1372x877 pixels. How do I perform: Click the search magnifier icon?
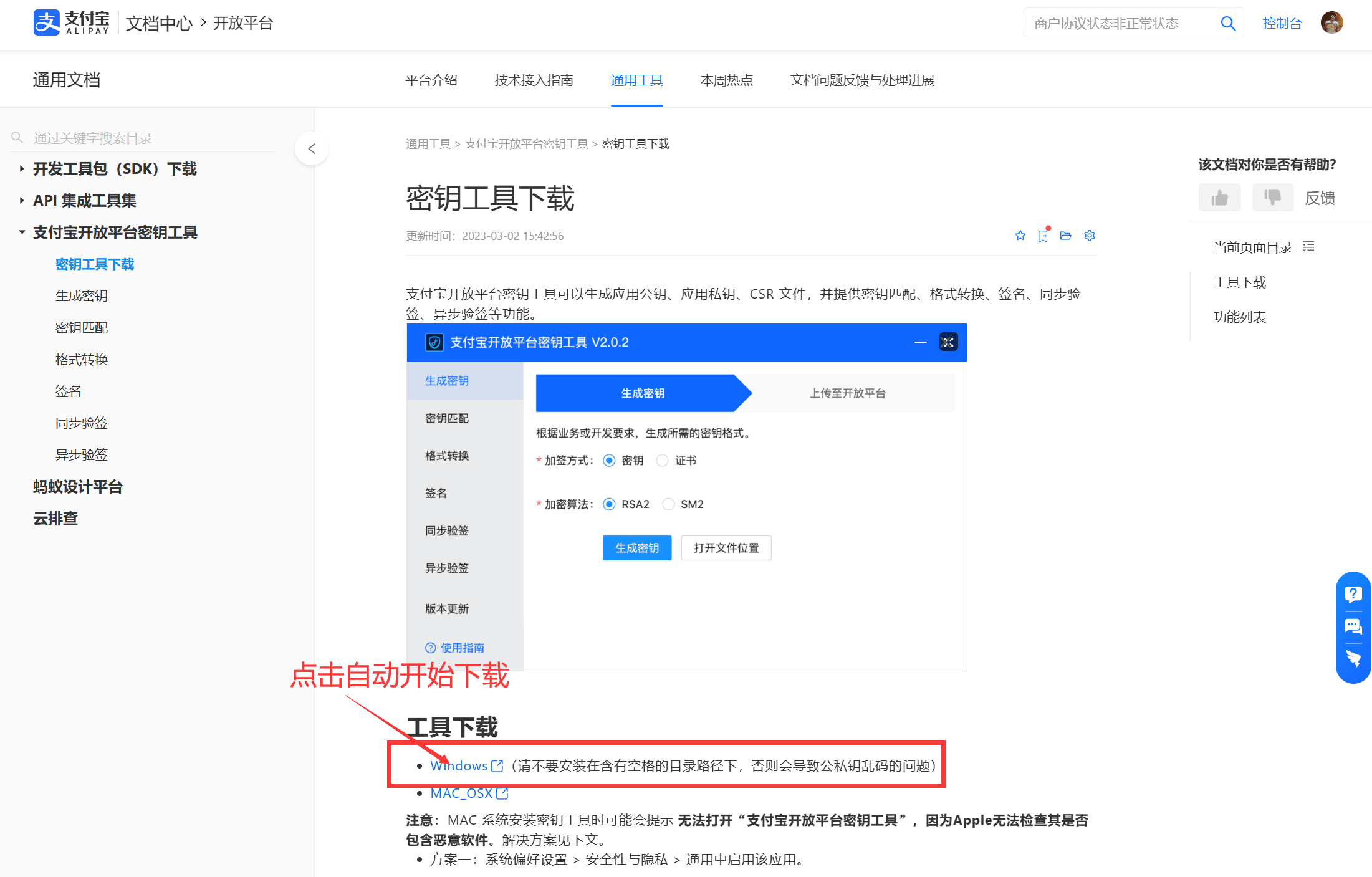pyautogui.click(x=1228, y=24)
